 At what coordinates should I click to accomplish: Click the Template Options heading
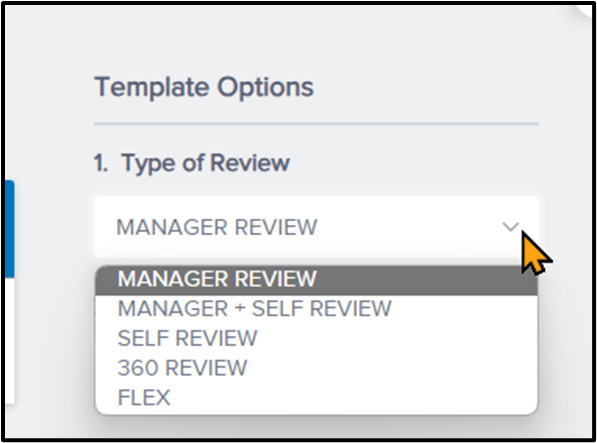coord(204,87)
